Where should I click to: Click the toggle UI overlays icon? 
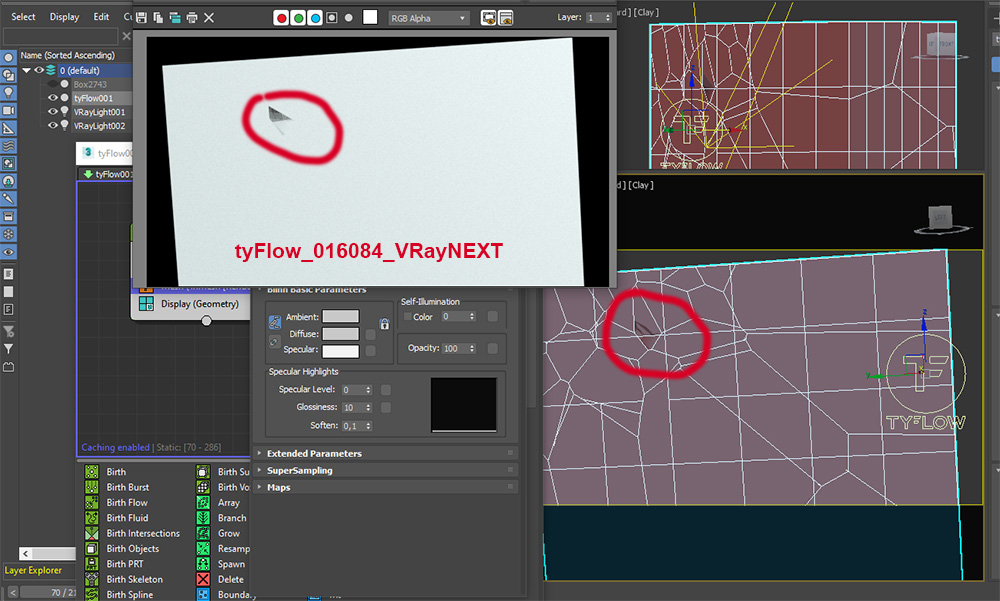(x=489, y=18)
